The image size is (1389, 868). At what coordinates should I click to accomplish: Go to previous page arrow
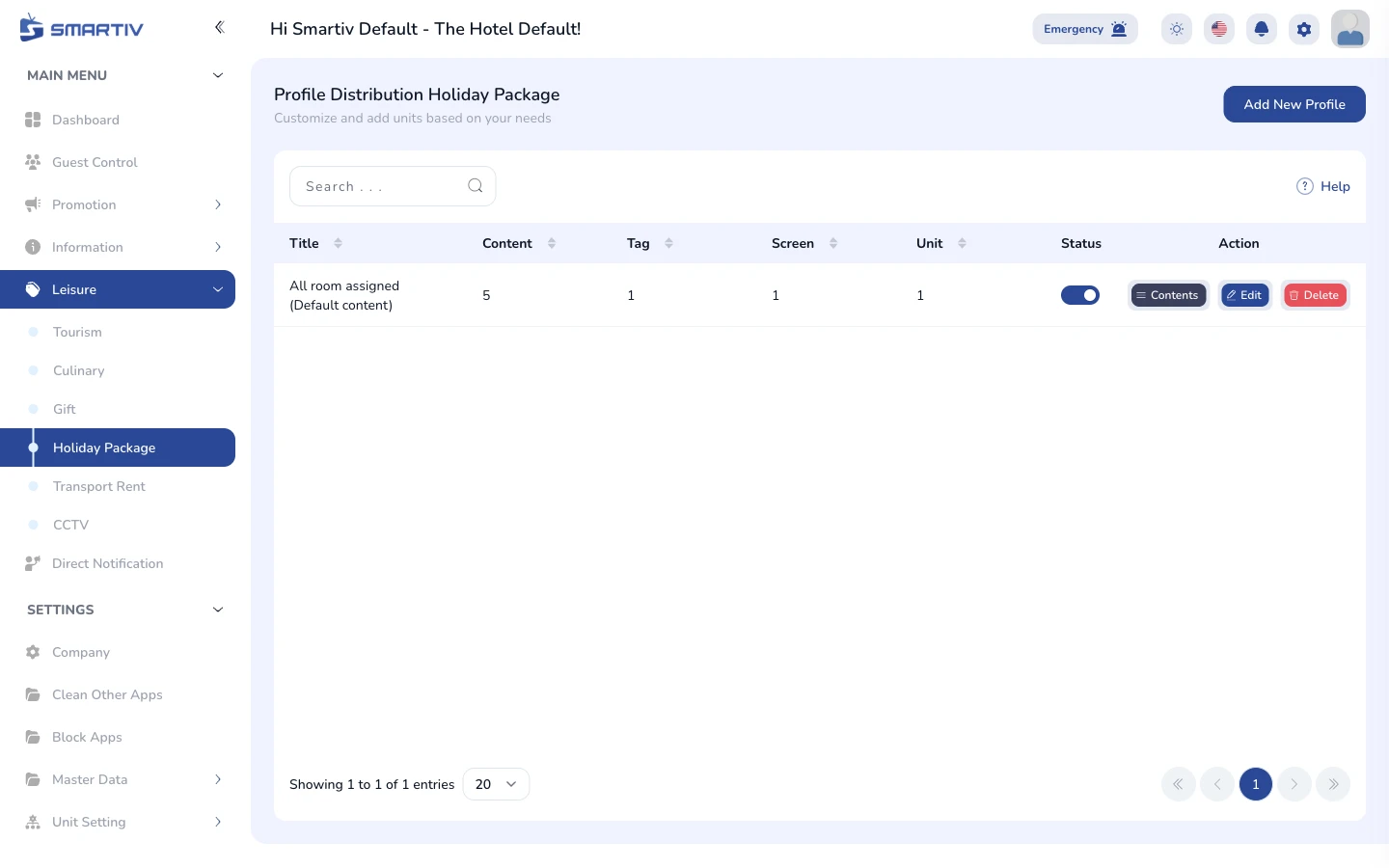click(1217, 784)
